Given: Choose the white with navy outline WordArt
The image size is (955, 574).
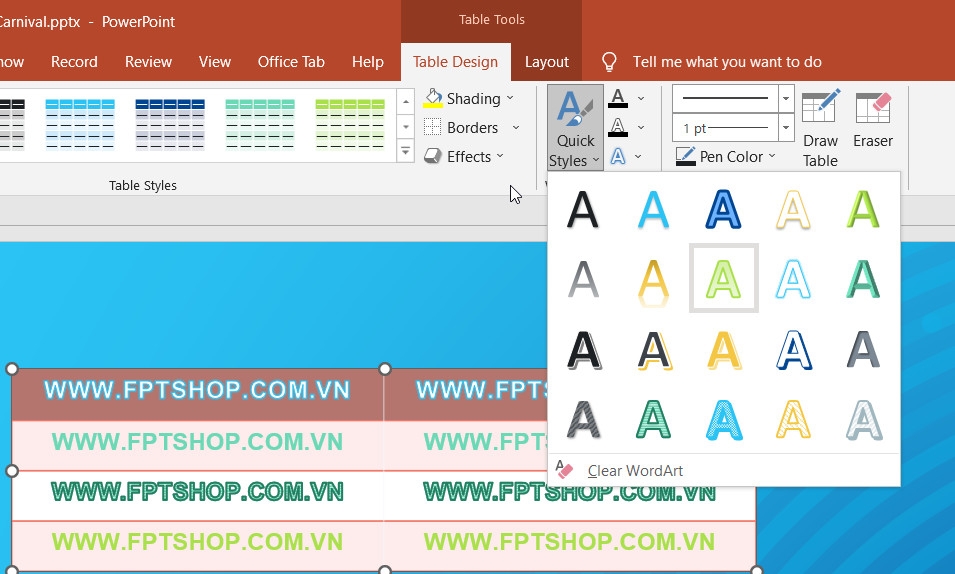Looking at the screenshot, I should point(793,350).
